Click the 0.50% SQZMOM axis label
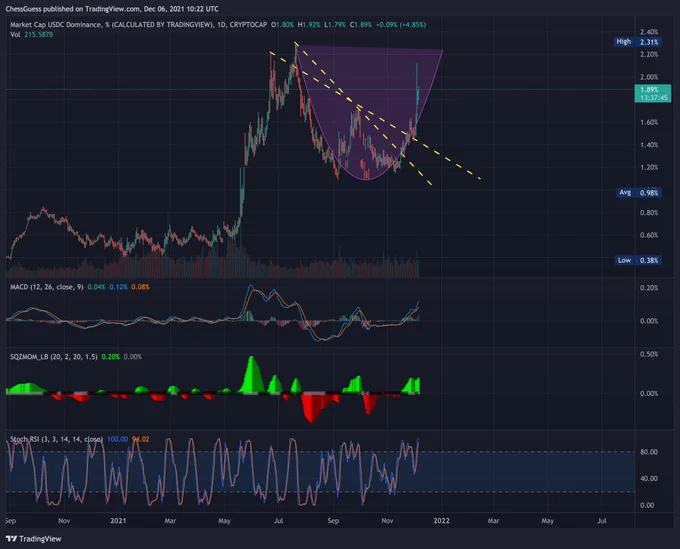Image resolution: width=680 pixels, height=549 pixels. tap(649, 354)
